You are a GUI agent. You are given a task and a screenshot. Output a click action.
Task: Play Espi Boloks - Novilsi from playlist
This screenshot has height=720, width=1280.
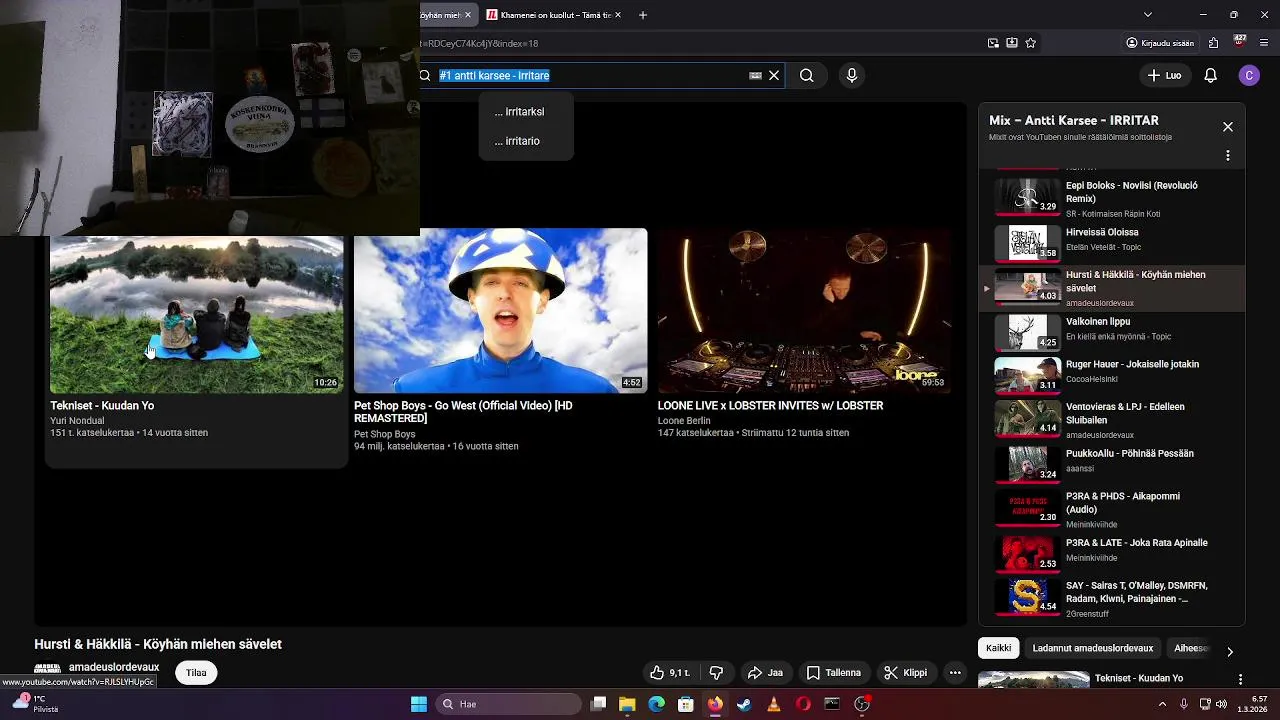click(1110, 197)
